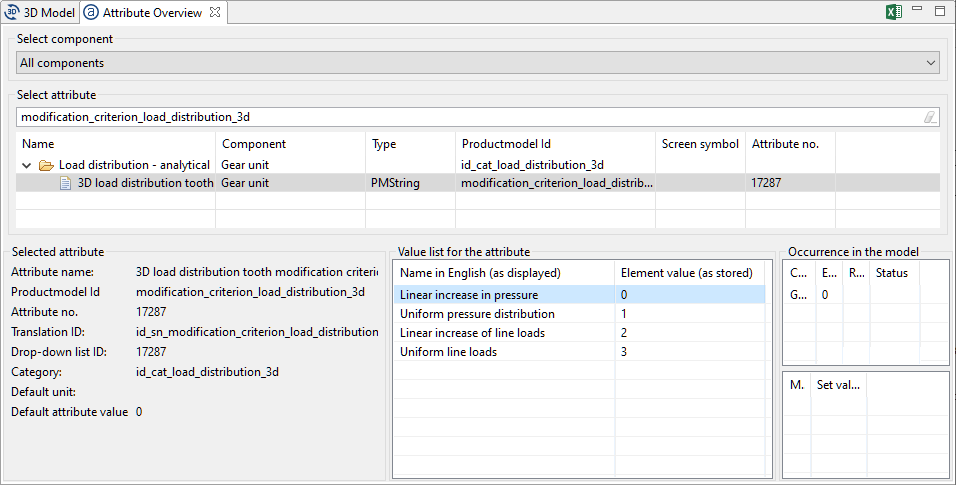Click the Status column header in Occurrence

click(x=891, y=273)
